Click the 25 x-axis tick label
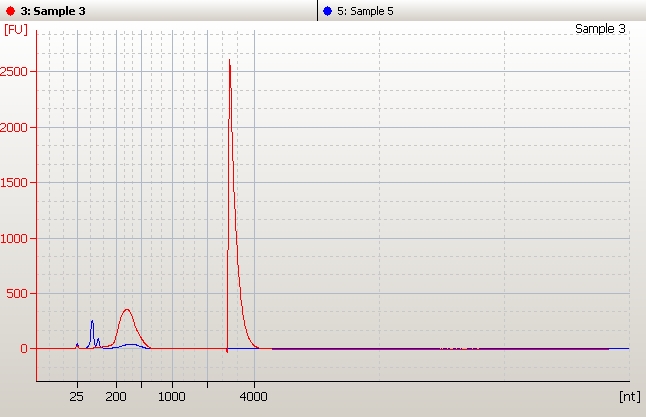 pyautogui.click(x=77, y=397)
